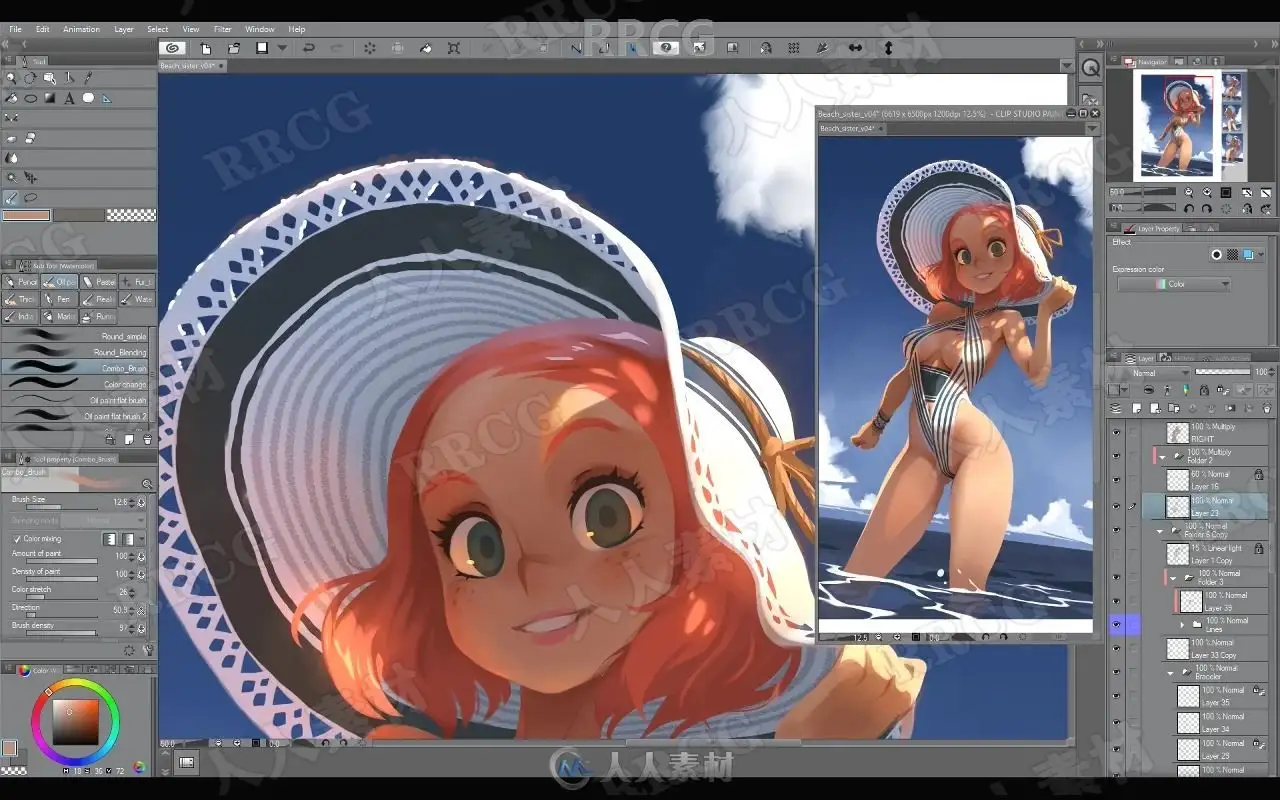Open the Filter menu
This screenshot has width=1280, height=800.
pyautogui.click(x=222, y=29)
